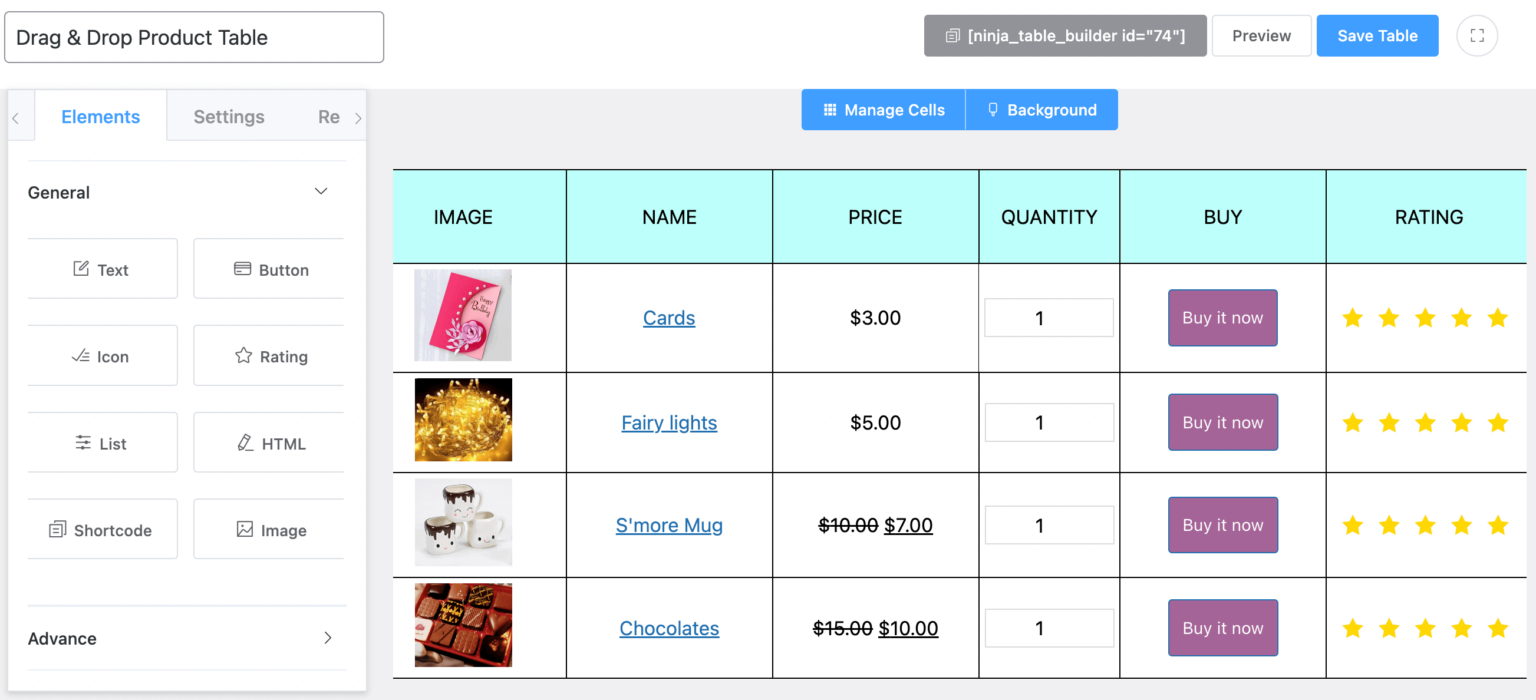Click the Cards quantity input field
1536x700 pixels.
point(1048,317)
